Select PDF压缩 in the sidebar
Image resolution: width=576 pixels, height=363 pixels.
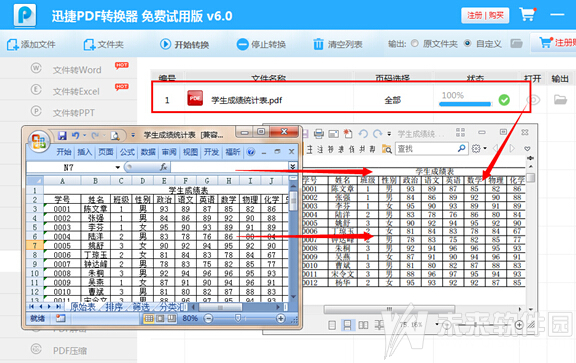tap(70, 351)
